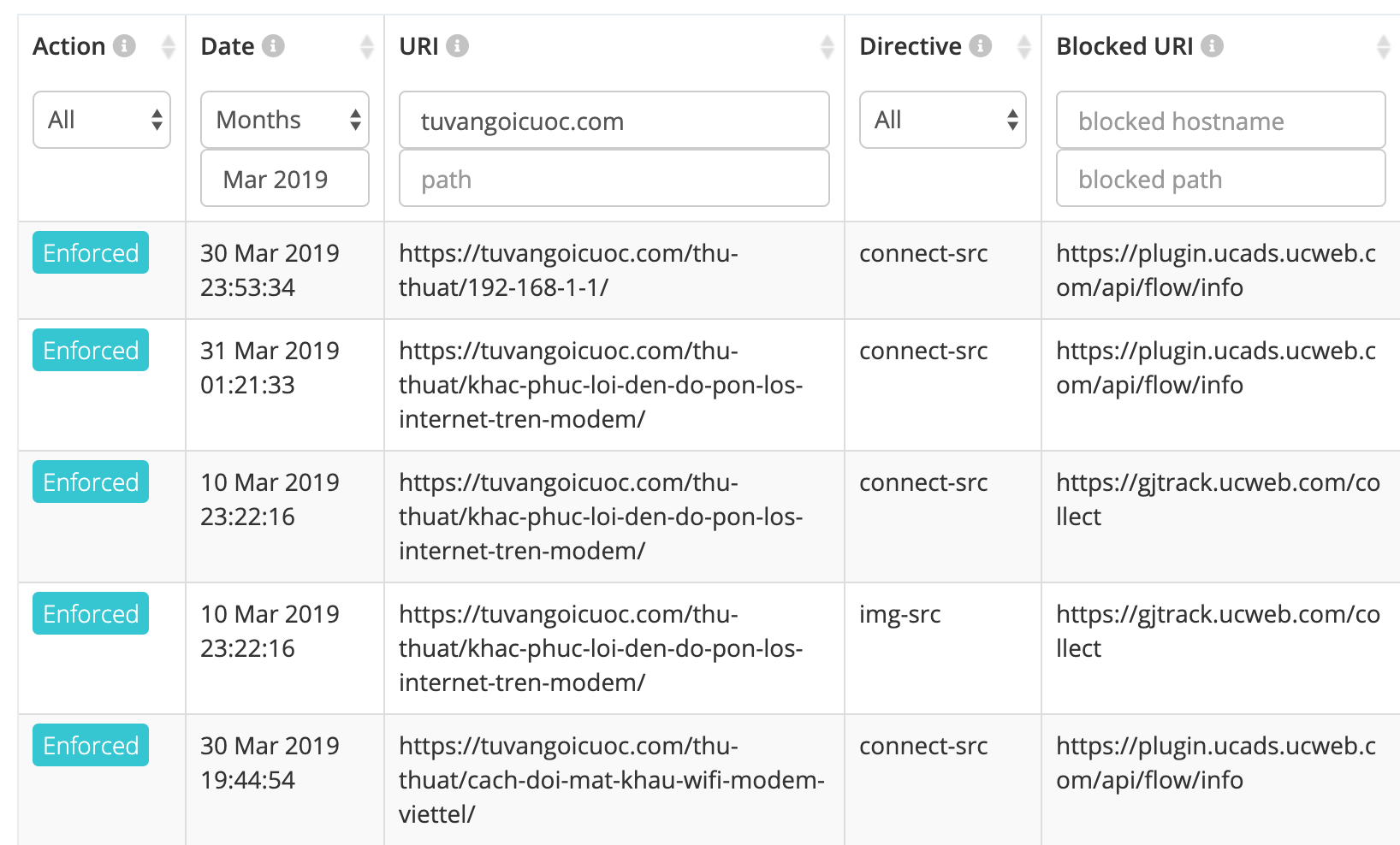The image size is (1400, 845).
Task: Click the info icon next to URI header
Action: click(x=458, y=45)
